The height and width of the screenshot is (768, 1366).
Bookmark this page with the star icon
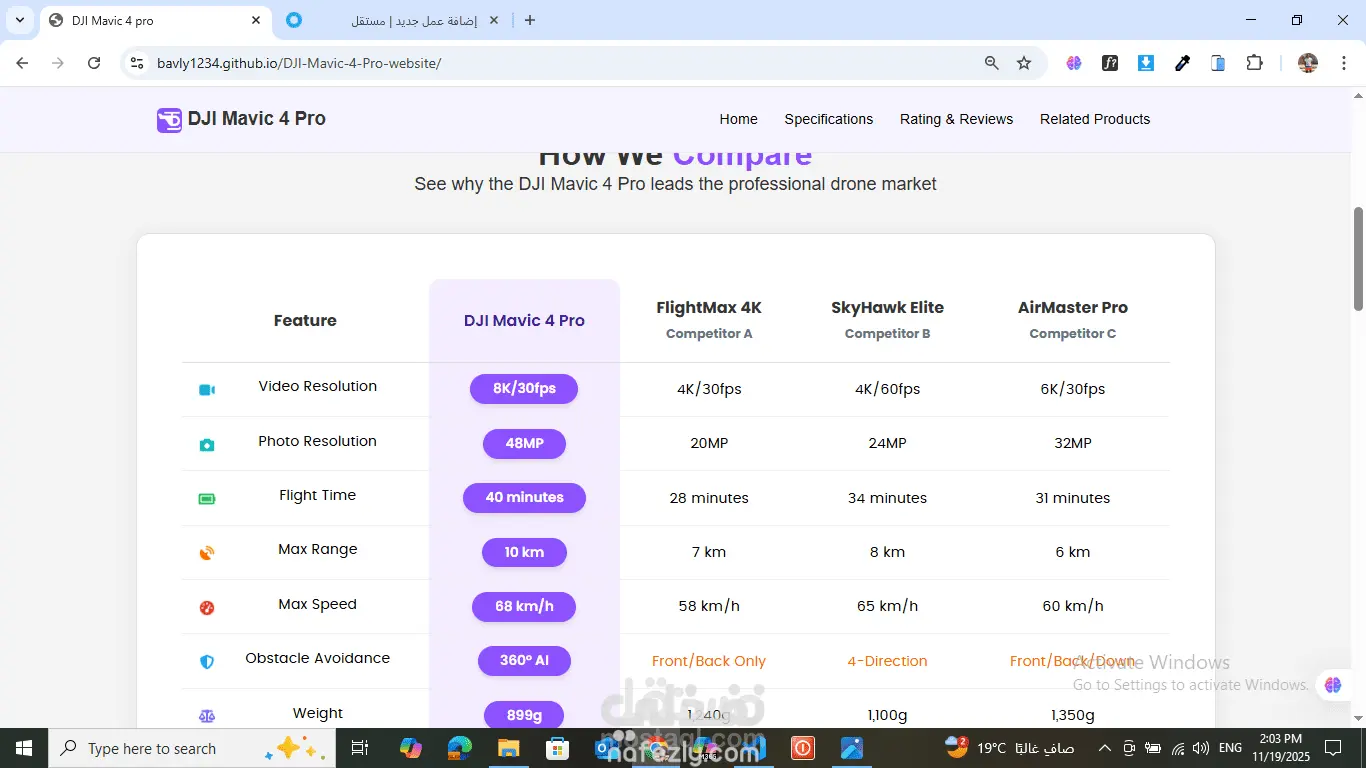click(1024, 63)
